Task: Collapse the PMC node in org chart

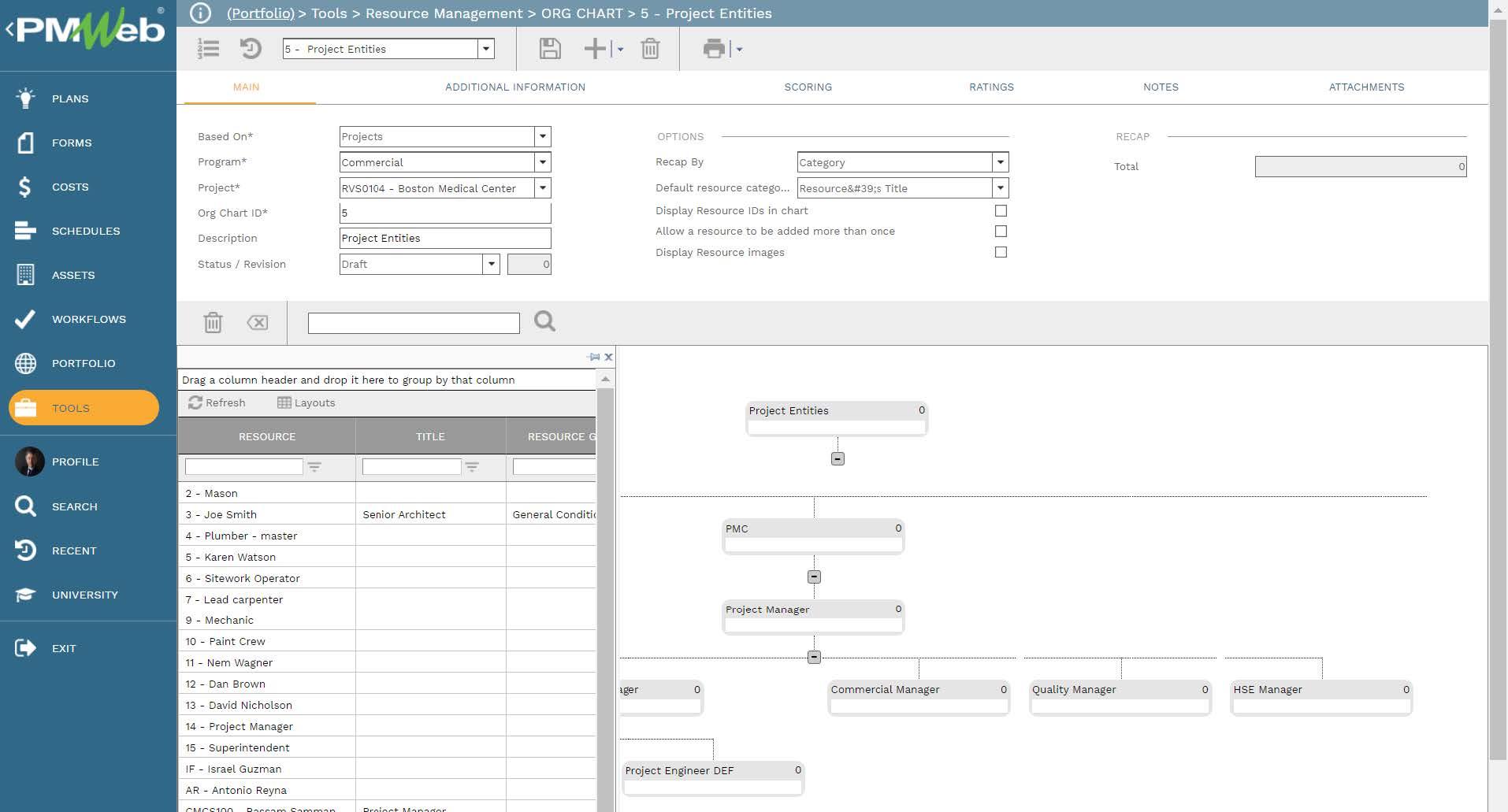Action: click(x=814, y=577)
